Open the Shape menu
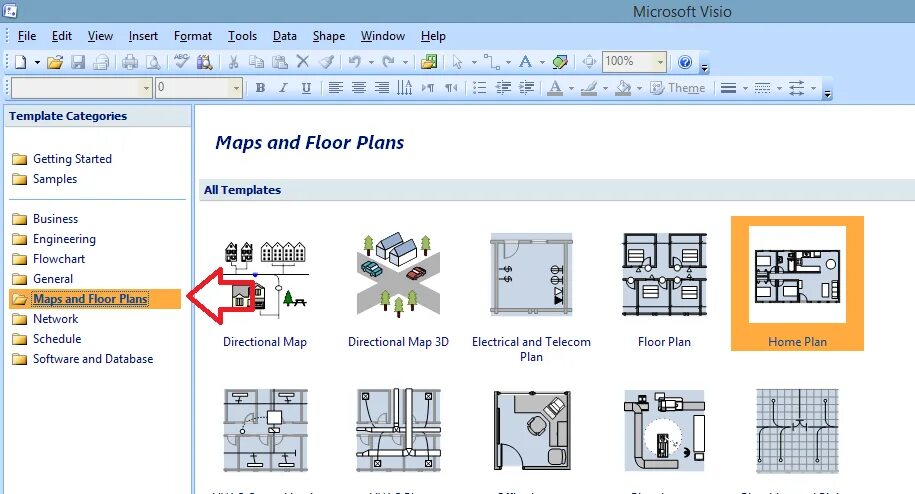915x494 pixels. 329,36
